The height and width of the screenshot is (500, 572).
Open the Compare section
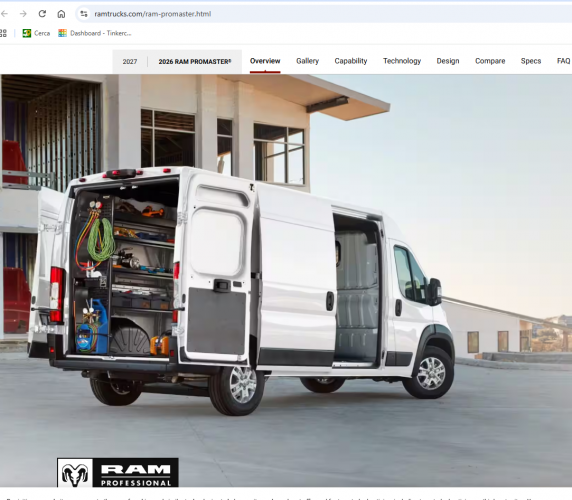pyautogui.click(x=490, y=61)
